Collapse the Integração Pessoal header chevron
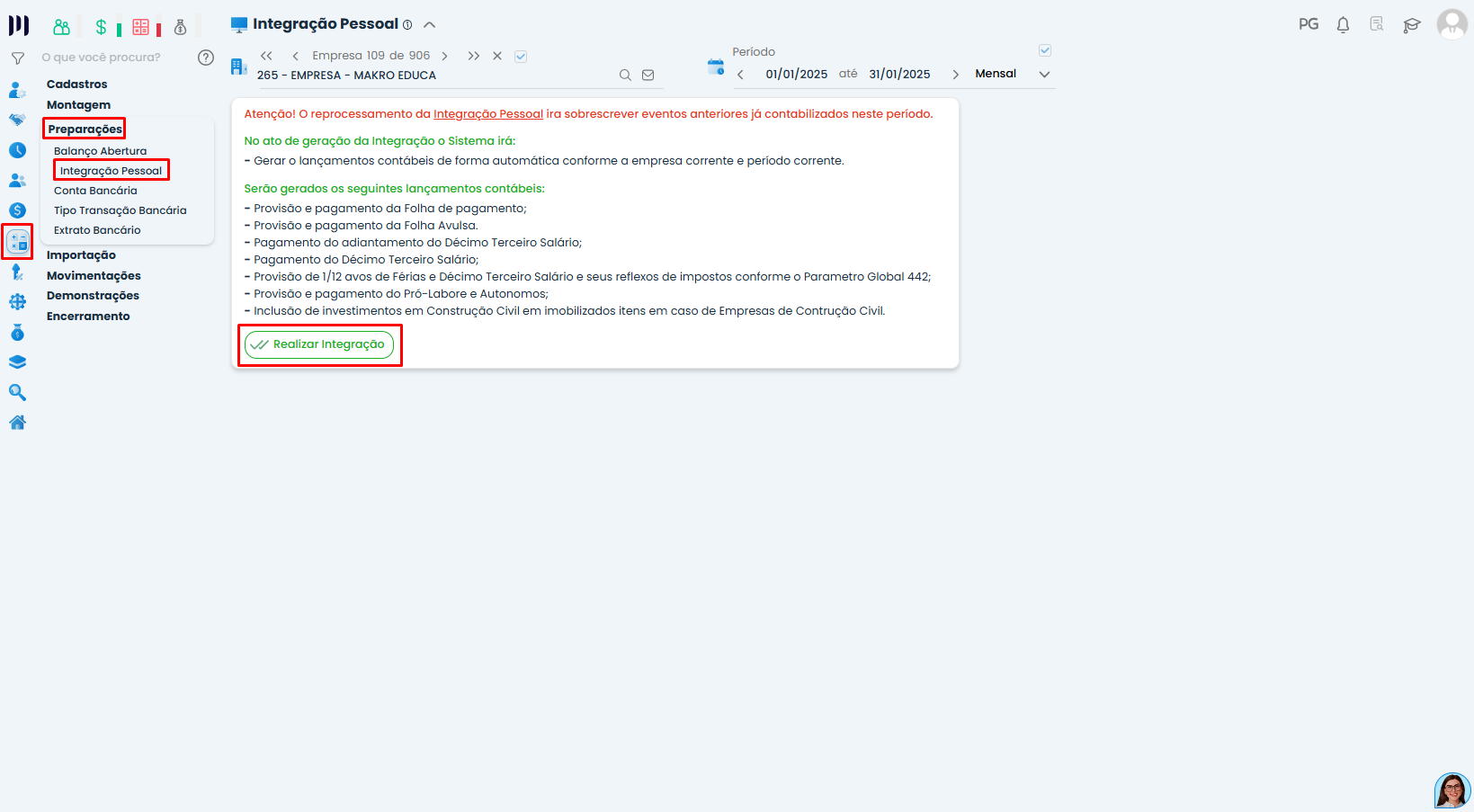1474x812 pixels. pyautogui.click(x=430, y=25)
